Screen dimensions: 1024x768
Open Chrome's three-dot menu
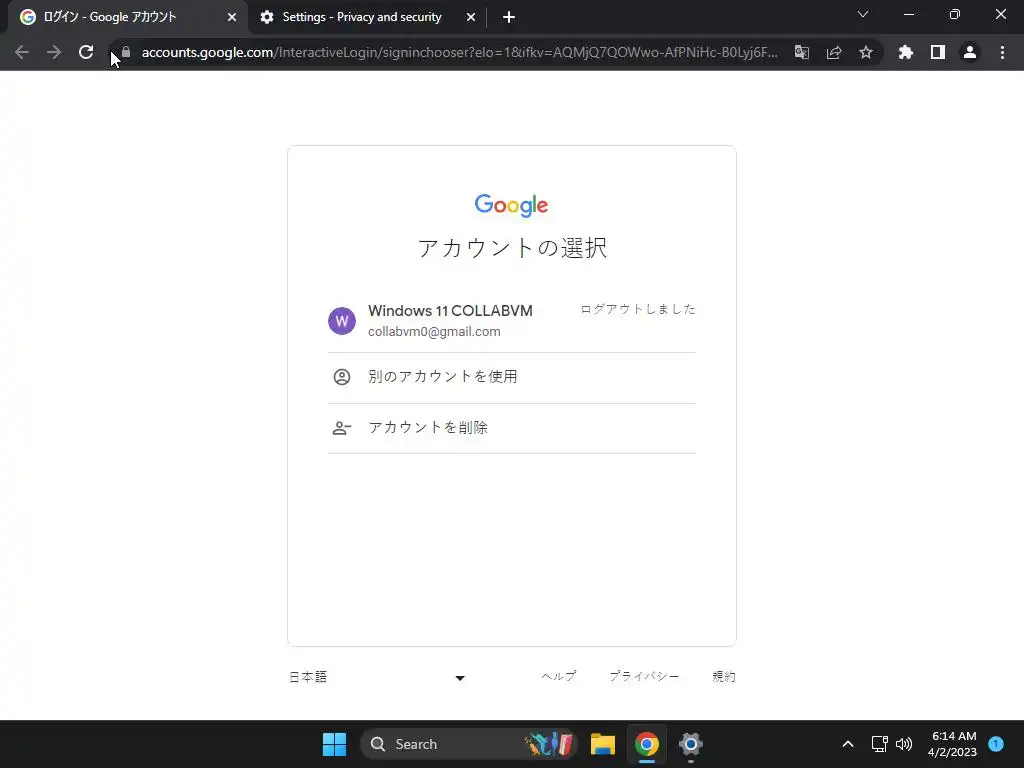(x=1002, y=52)
